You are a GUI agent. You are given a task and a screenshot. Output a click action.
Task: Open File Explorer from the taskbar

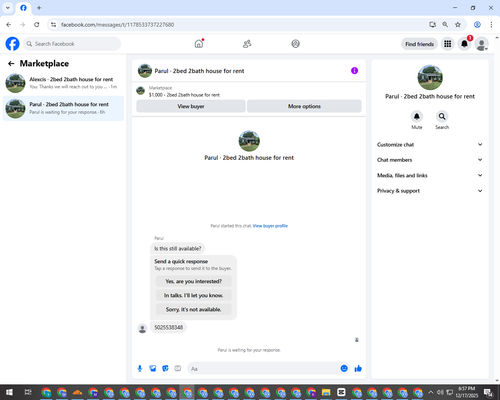[326, 392]
